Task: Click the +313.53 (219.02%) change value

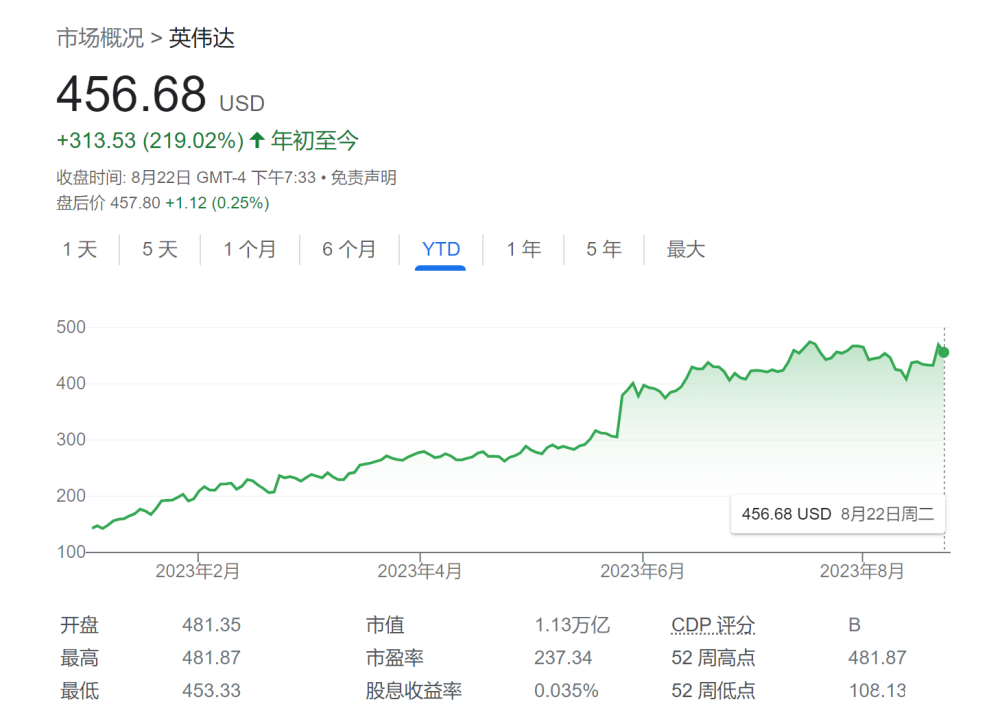Action: (x=150, y=140)
